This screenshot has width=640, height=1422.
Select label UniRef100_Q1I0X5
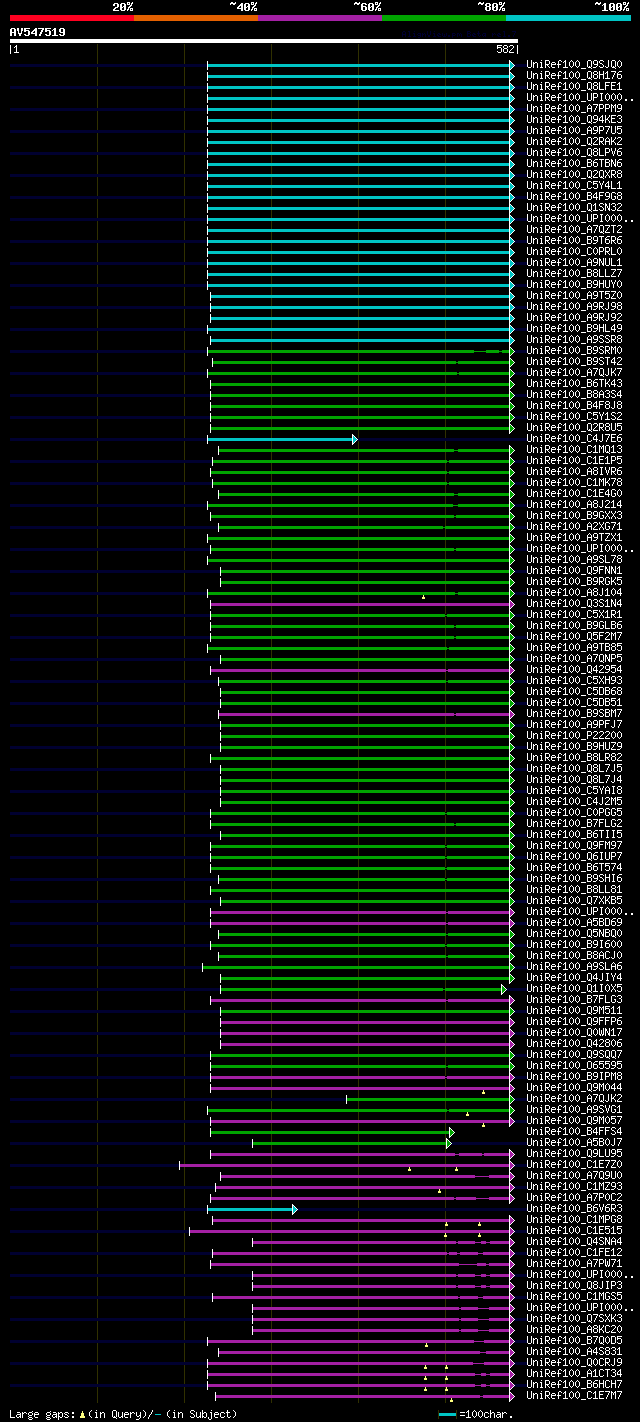pyautogui.click(x=574, y=988)
